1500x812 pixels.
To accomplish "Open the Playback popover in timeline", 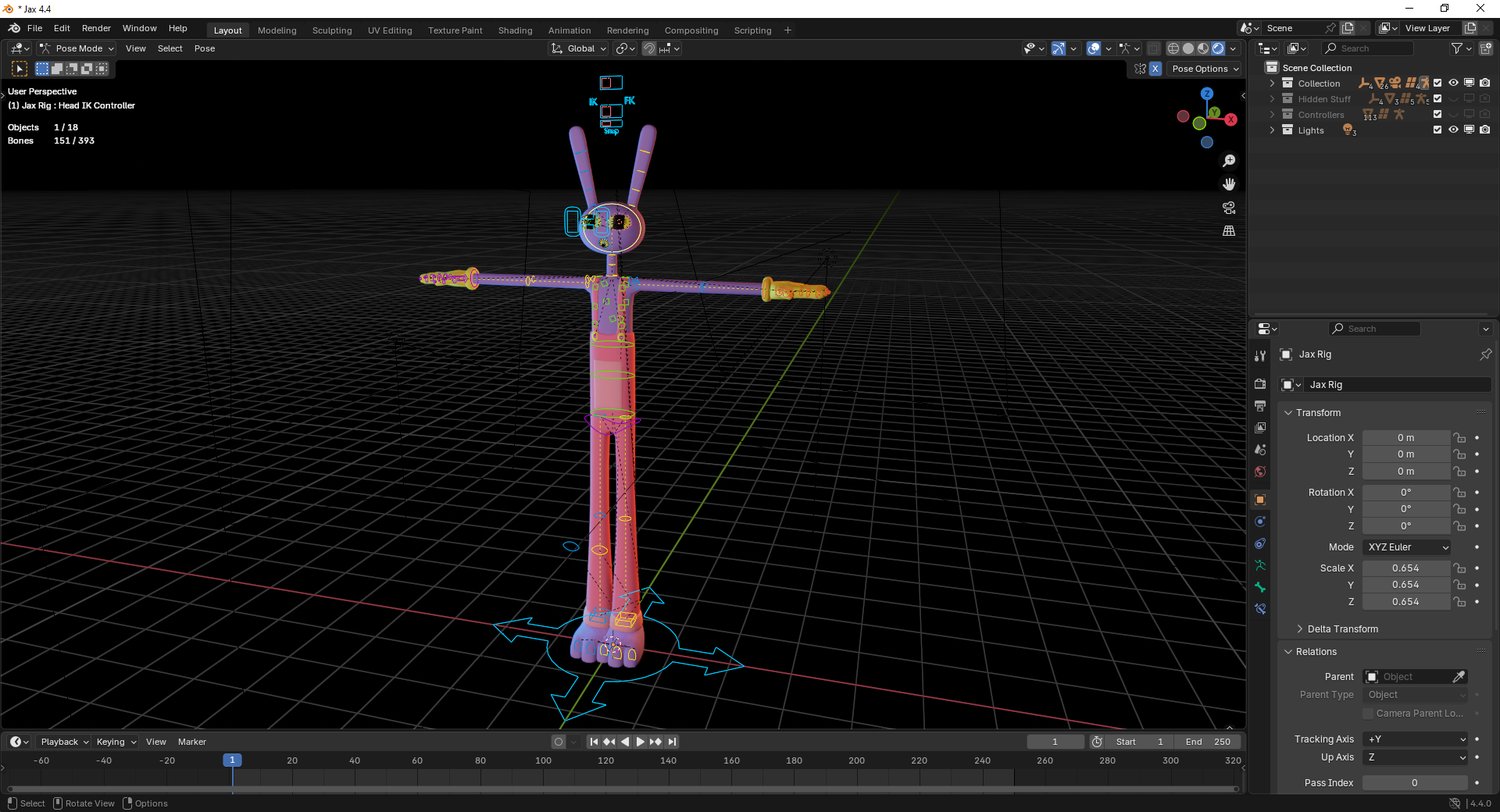I will (64, 742).
